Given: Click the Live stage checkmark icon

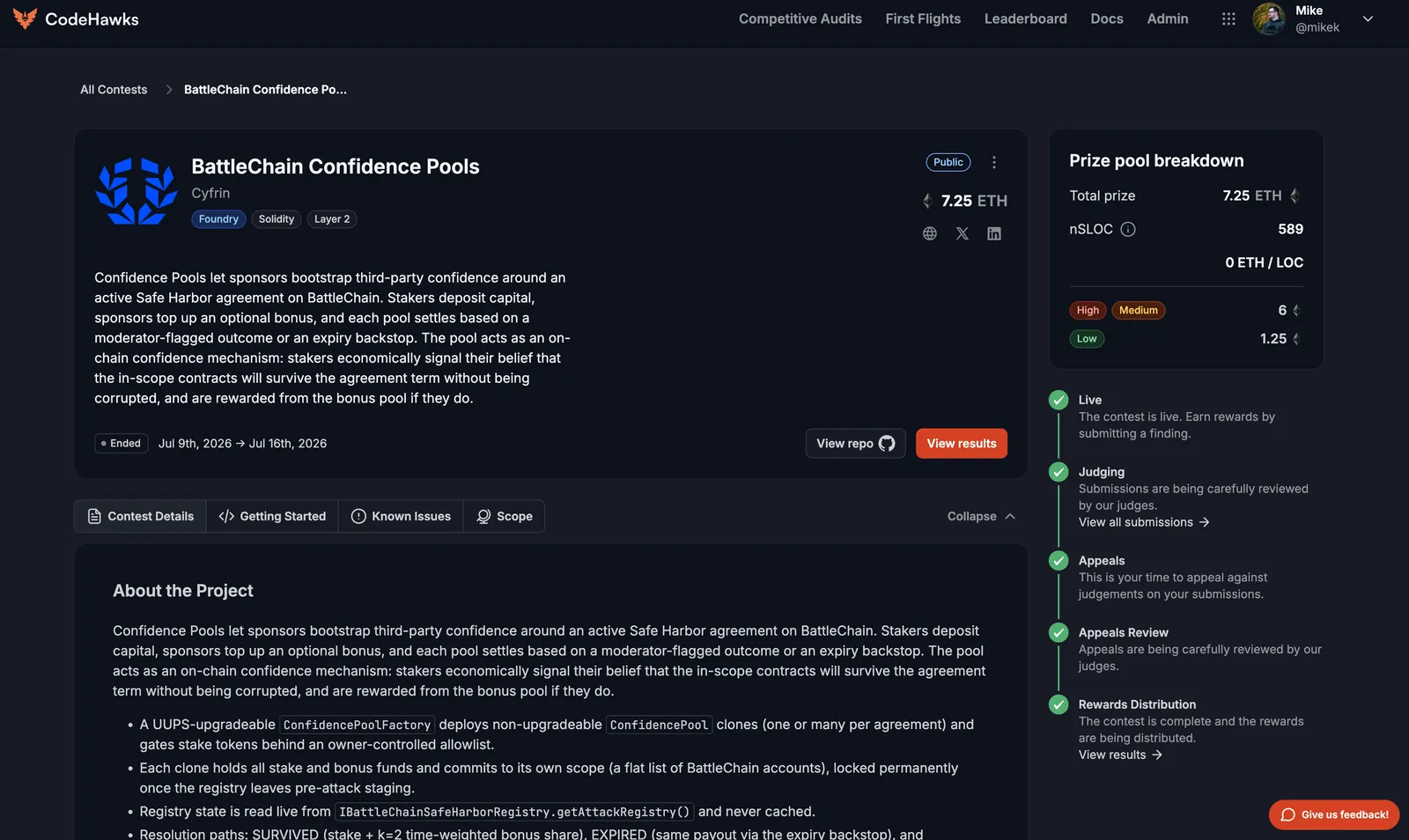Looking at the screenshot, I should 1059,401.
